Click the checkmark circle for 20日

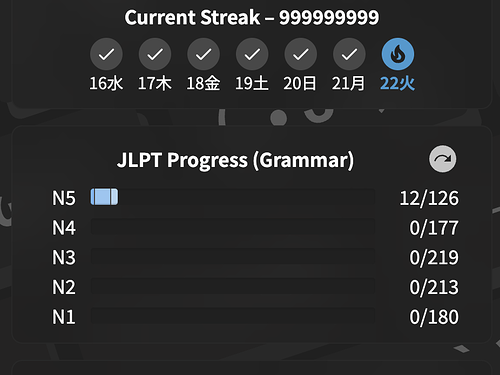[x=301, y=54]
